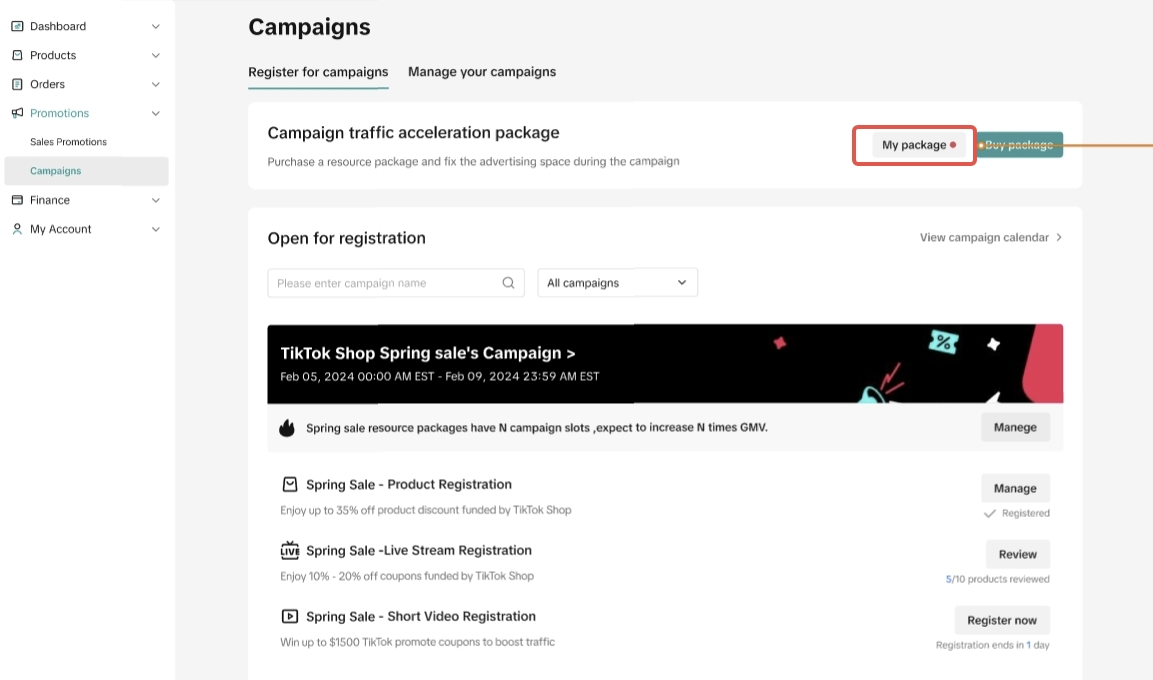
Task: Click the campaign name search field
Action: (x=385, y=283)
